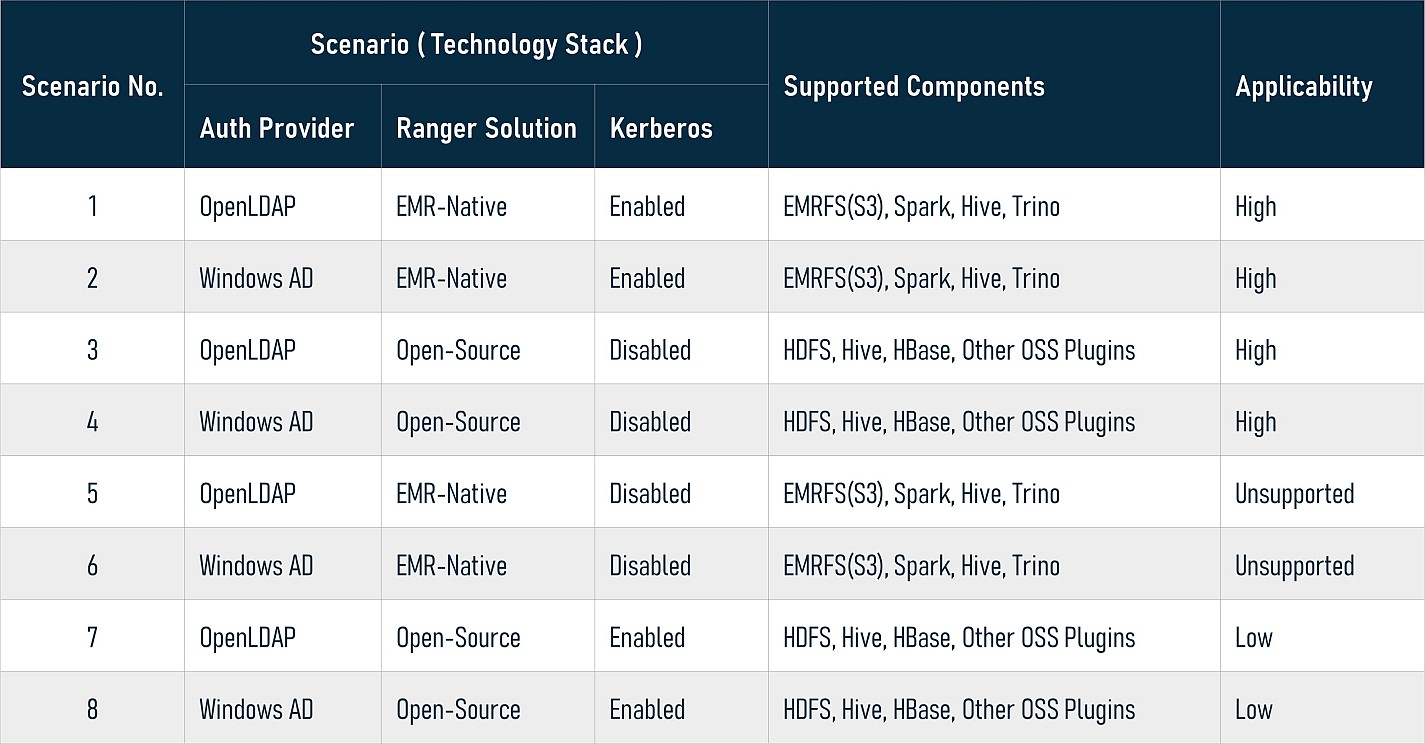
Task: Click scenario number 6 cell
Action: pyautogui.click(x=92, y=566)
